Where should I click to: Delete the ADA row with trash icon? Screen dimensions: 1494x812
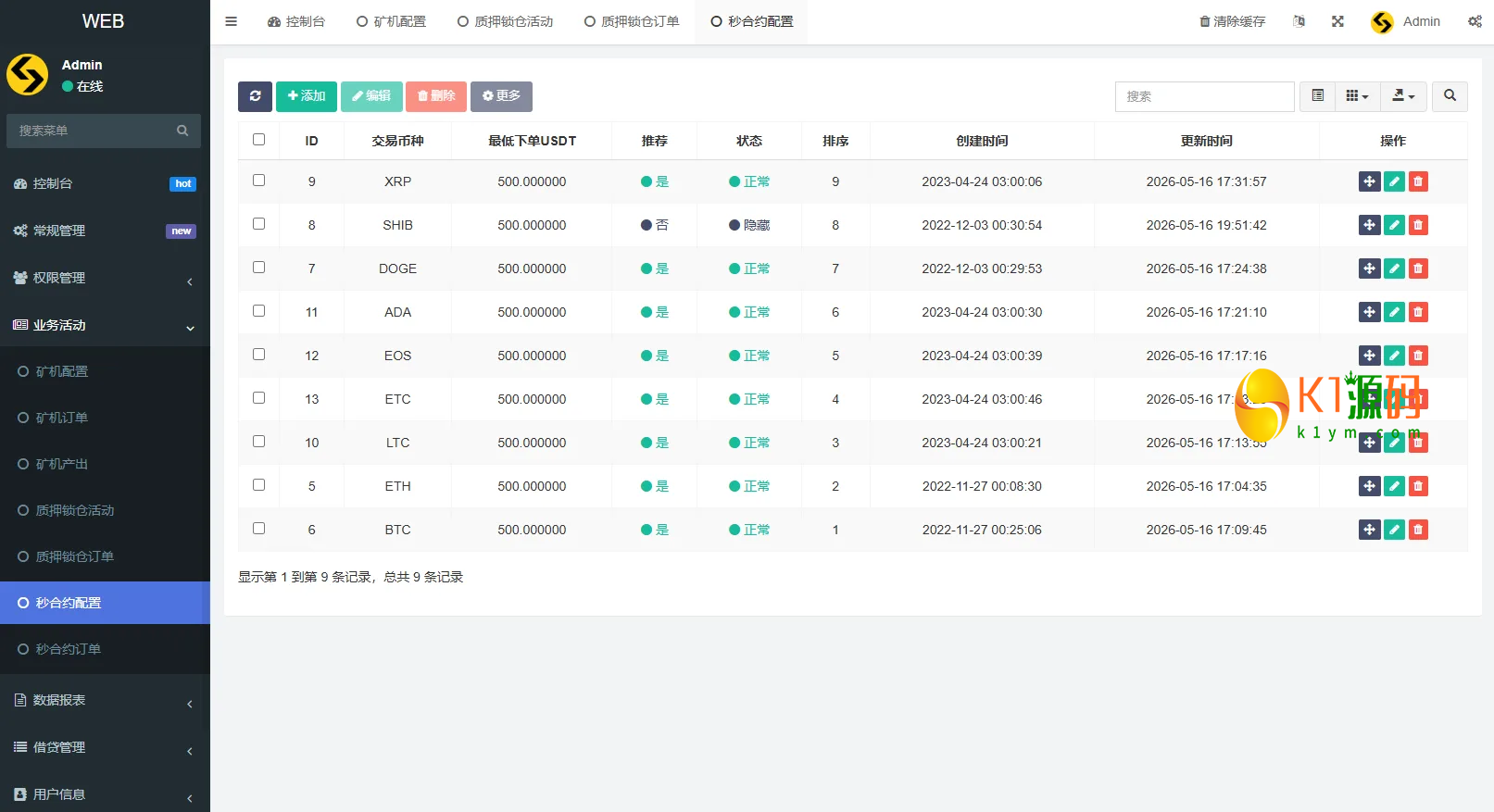[1418, 312]
